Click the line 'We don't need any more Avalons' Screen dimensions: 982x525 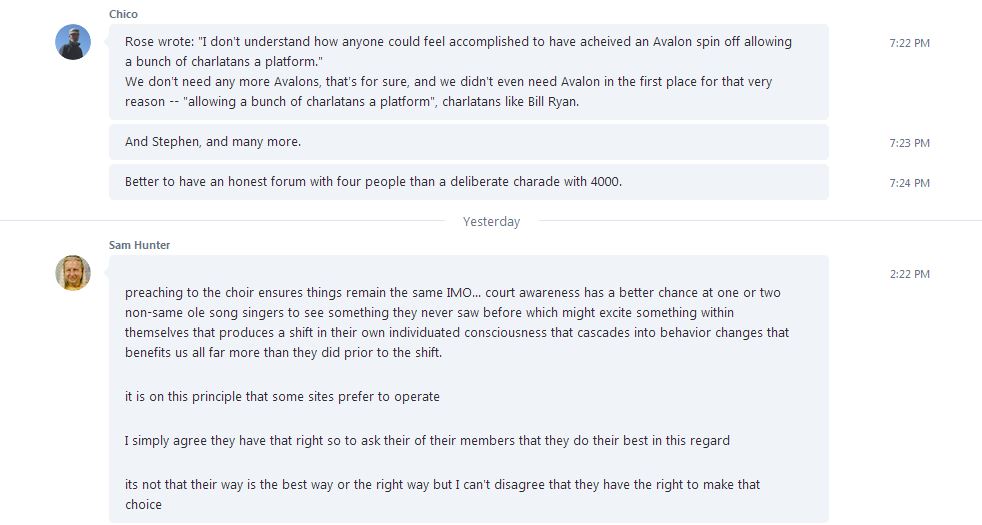[448, 81]
